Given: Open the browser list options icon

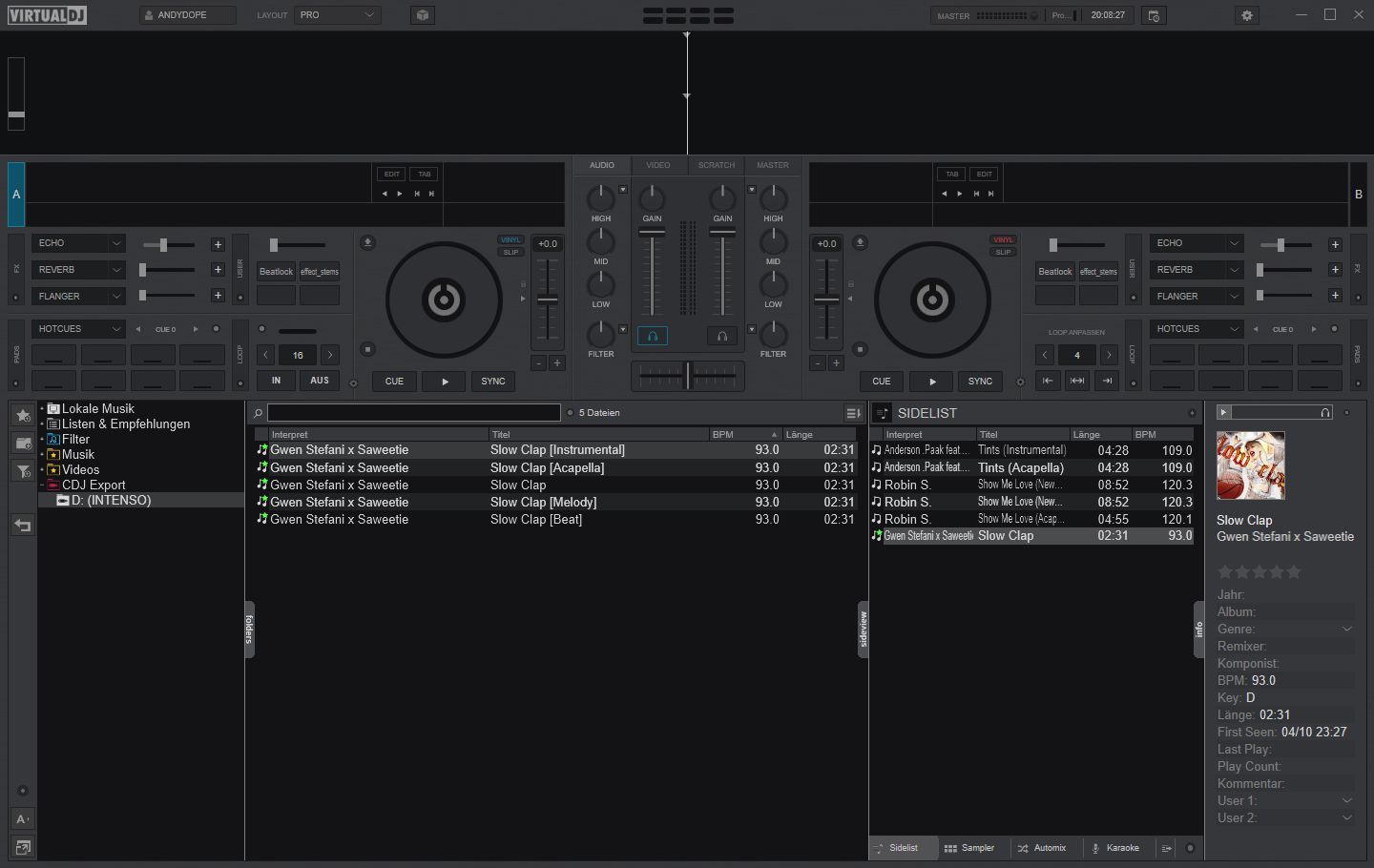Looking at the screenshot, I should tap(853, 413).
